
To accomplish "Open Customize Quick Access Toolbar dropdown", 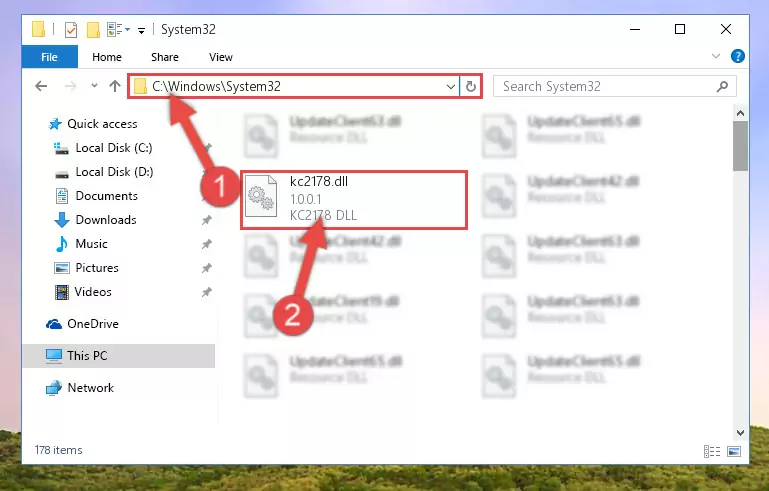I will (141, 30).
